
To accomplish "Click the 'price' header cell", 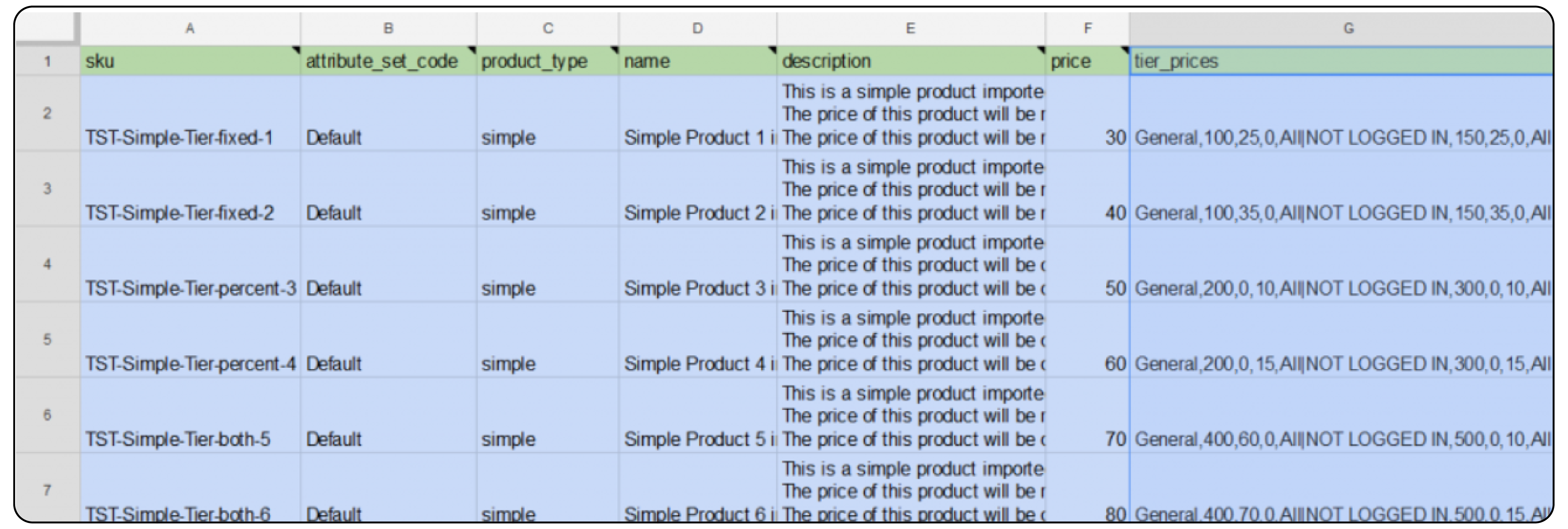I will pos(1088,61).
